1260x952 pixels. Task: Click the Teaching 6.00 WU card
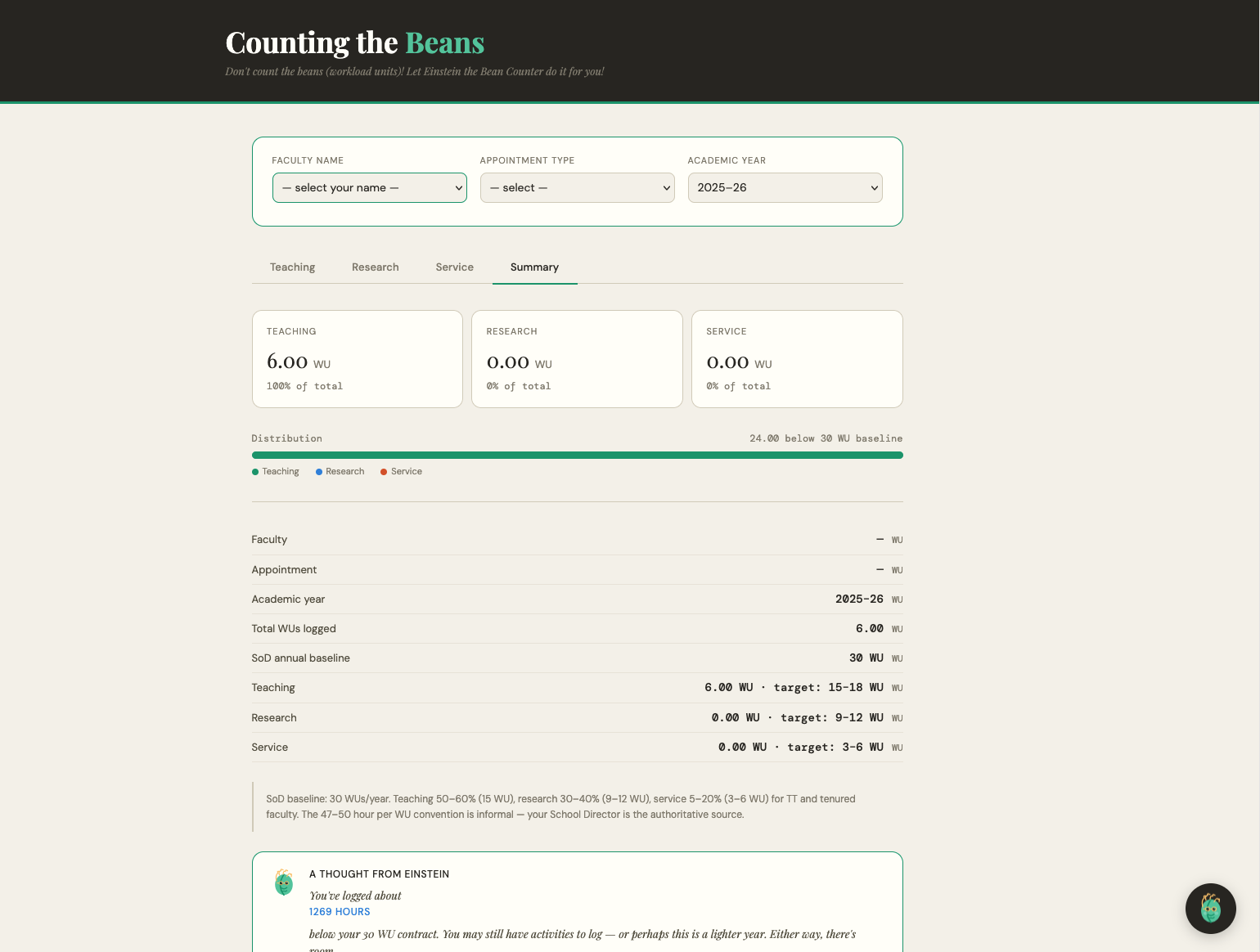[x=358, y=359]
